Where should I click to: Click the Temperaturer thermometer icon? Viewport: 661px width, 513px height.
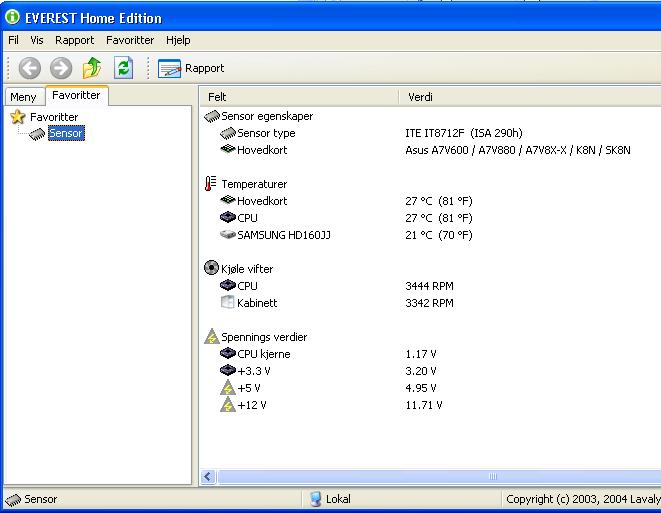[x=210, y=183]
